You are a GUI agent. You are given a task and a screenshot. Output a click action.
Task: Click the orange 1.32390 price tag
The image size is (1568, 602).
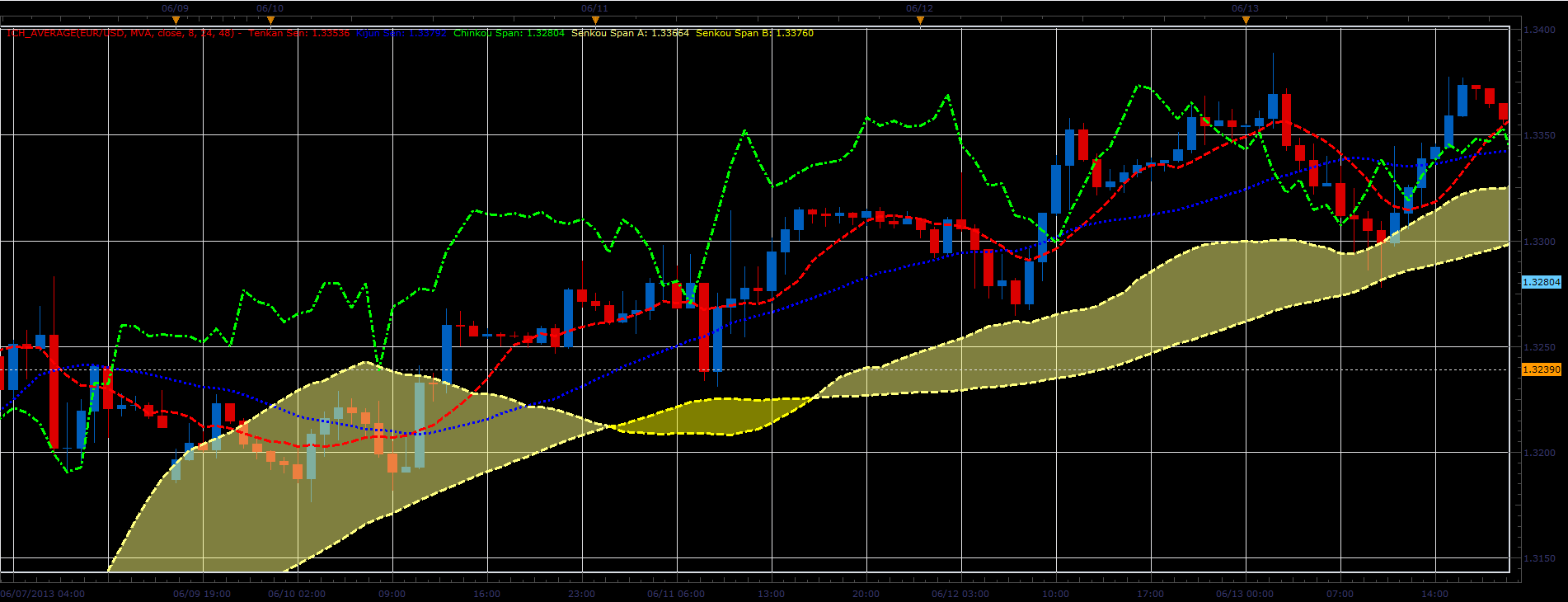click(x=1541, y=369)
